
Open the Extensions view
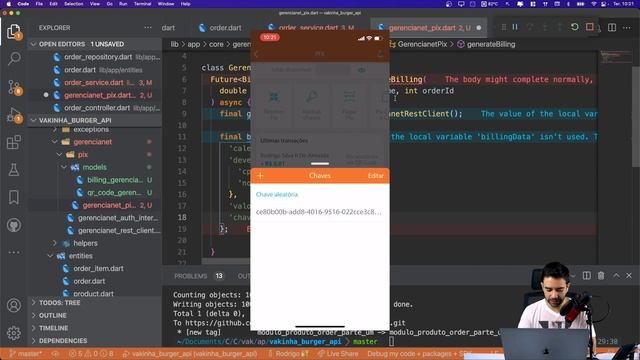14,142
